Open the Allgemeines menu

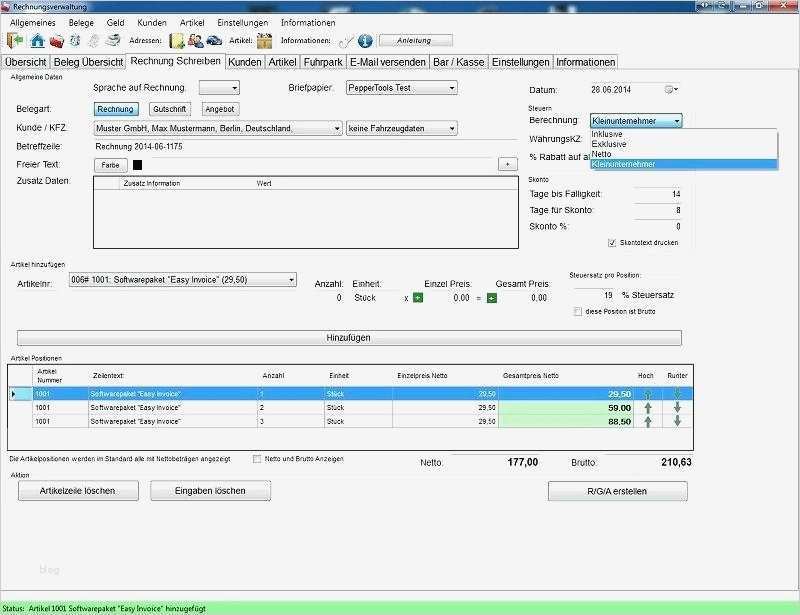coord(33,23)
